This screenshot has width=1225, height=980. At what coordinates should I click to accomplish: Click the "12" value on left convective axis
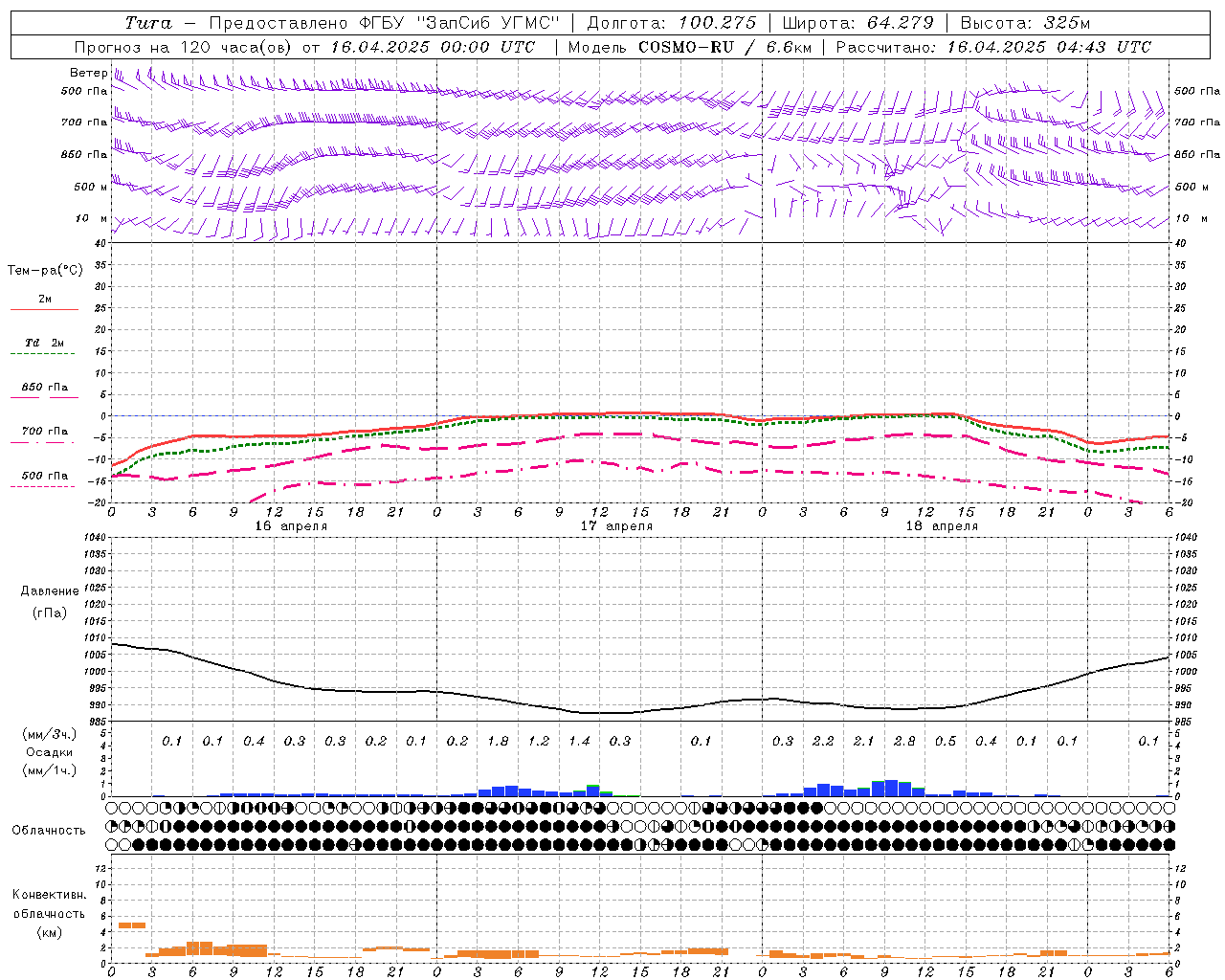(102, 869)
